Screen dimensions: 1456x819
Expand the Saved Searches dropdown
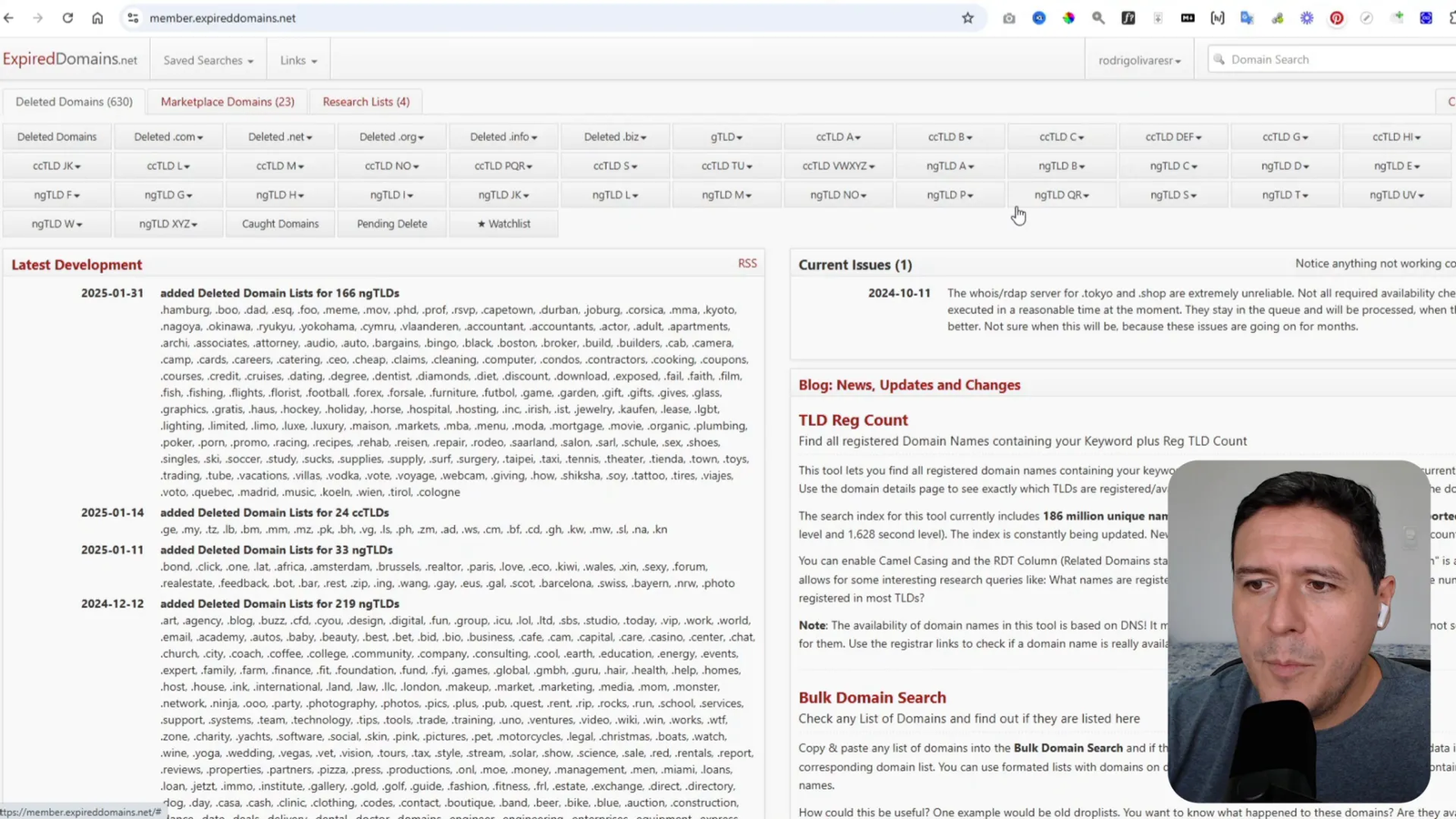pyautogui.click(x=208, y=61)
